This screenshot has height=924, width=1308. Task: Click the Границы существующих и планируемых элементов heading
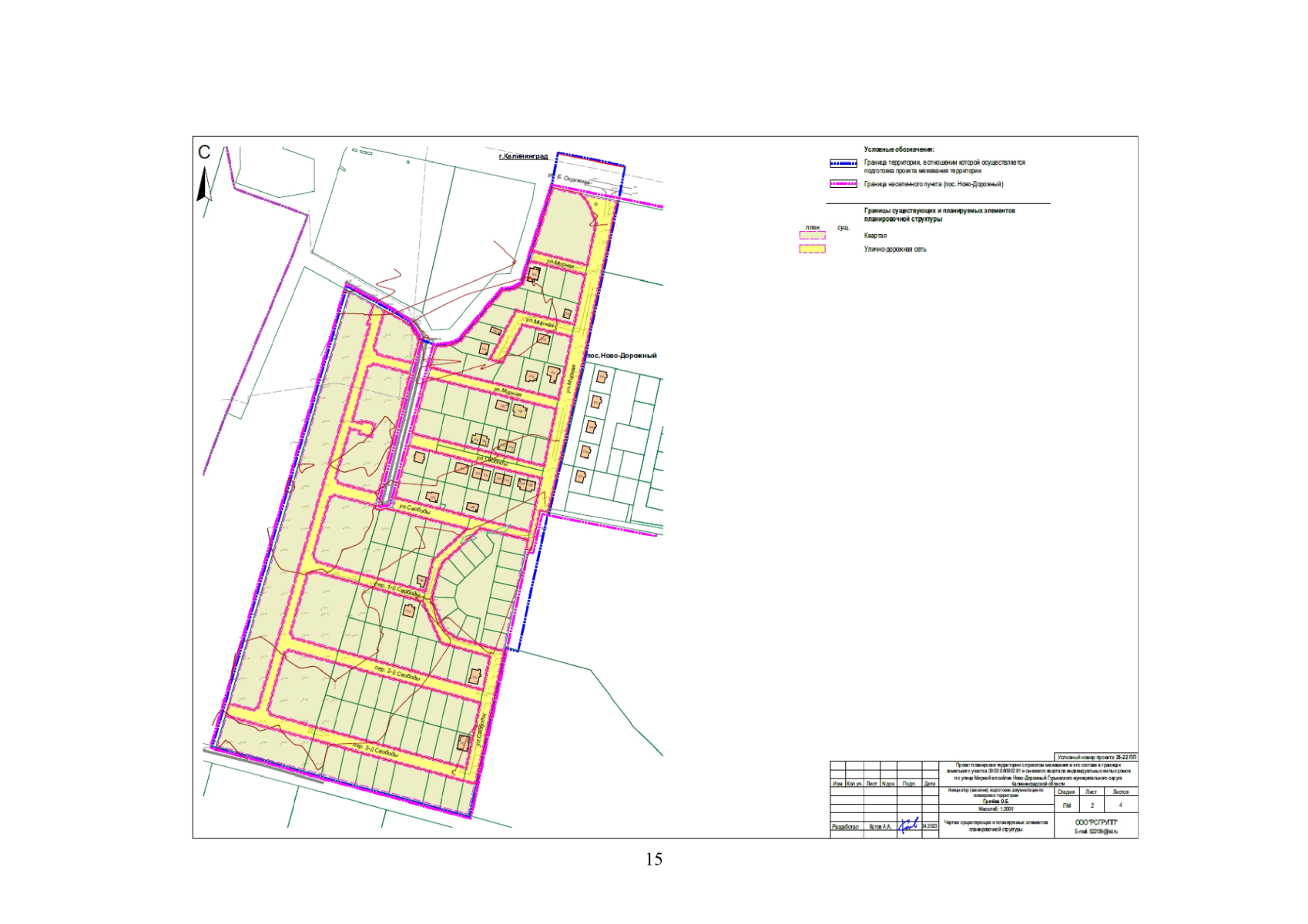point(939,215)
